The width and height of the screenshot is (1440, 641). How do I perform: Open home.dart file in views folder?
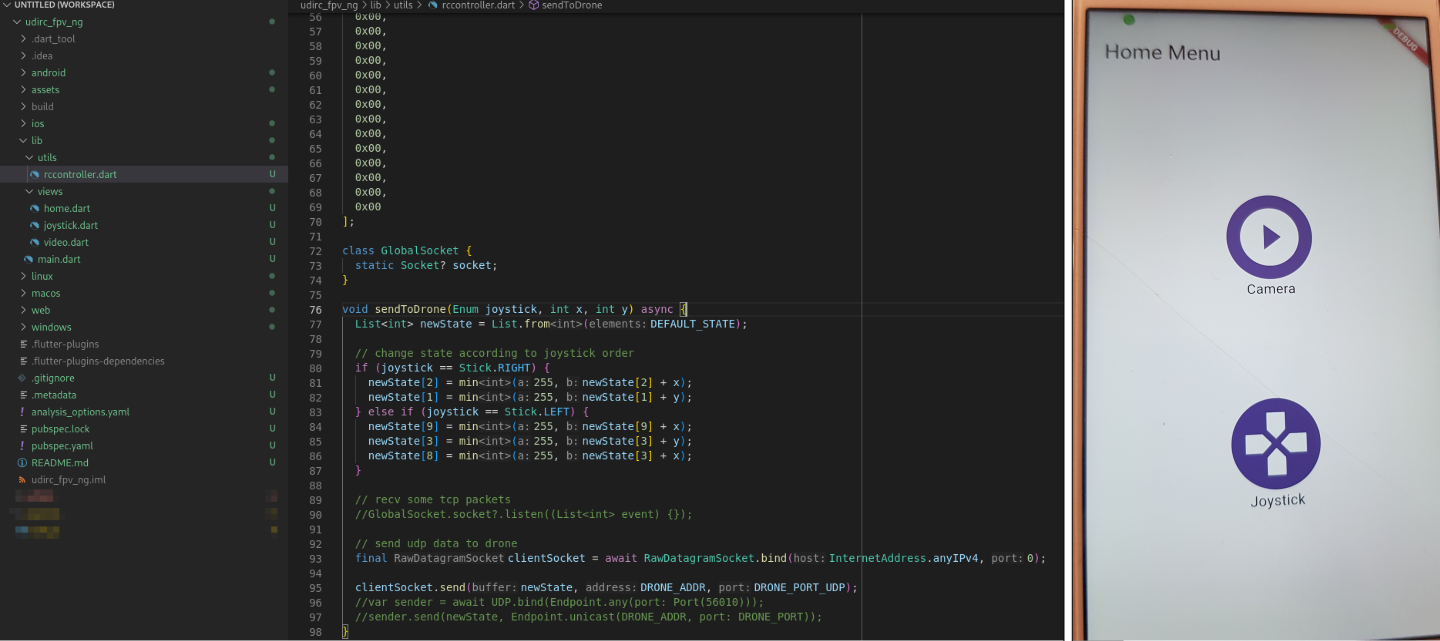click(66, 208)
